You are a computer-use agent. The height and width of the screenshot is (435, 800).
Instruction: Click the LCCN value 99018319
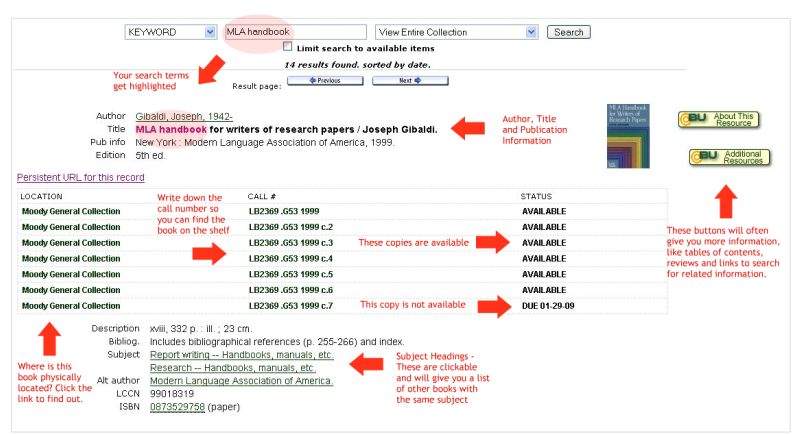pyautogui.click(x=172, y=394)
